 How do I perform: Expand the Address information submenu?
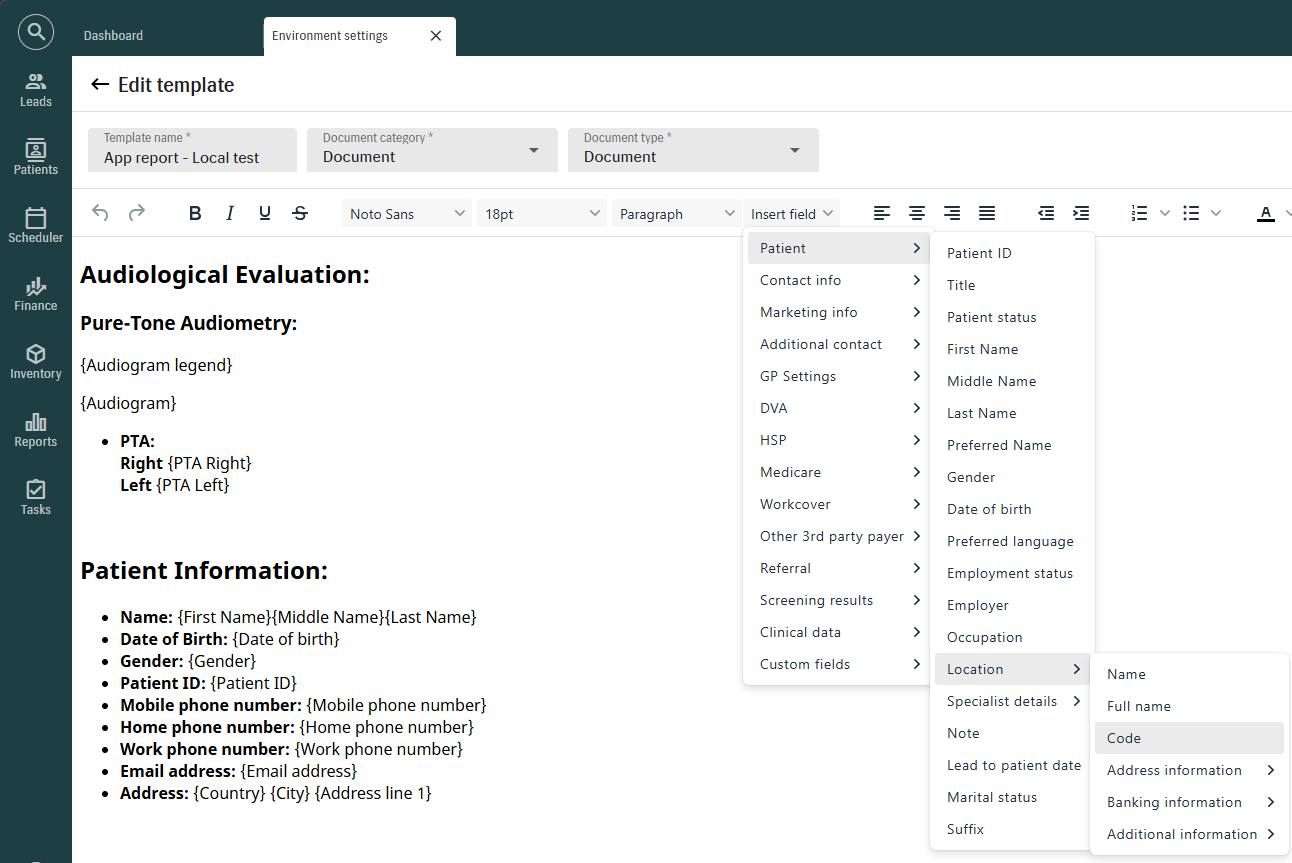1189,770
